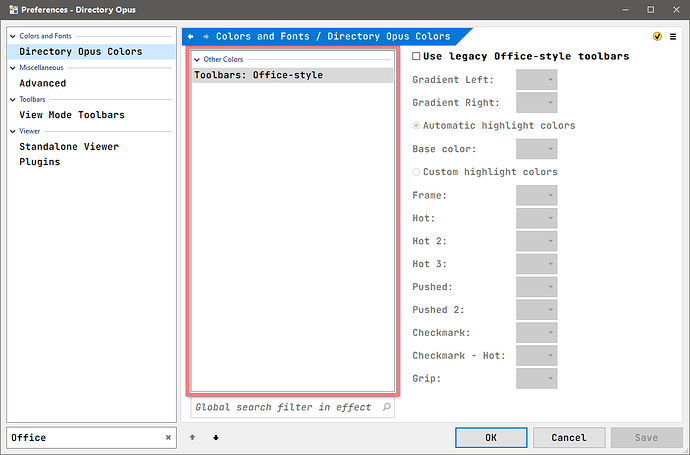Open the Pushed color dropdown
690x455 pixels.
pos(536,287)
